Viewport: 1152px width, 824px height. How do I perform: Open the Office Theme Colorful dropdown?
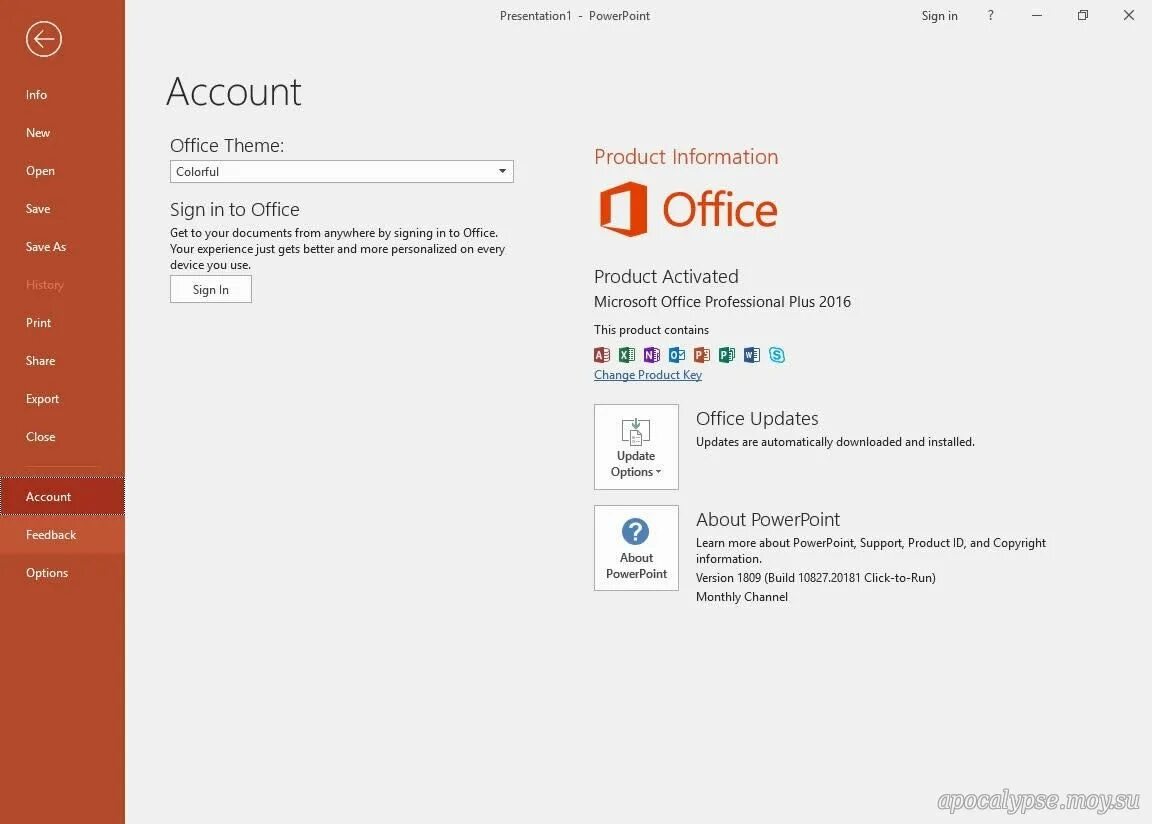pyautogui.click(x=342, y=171)
